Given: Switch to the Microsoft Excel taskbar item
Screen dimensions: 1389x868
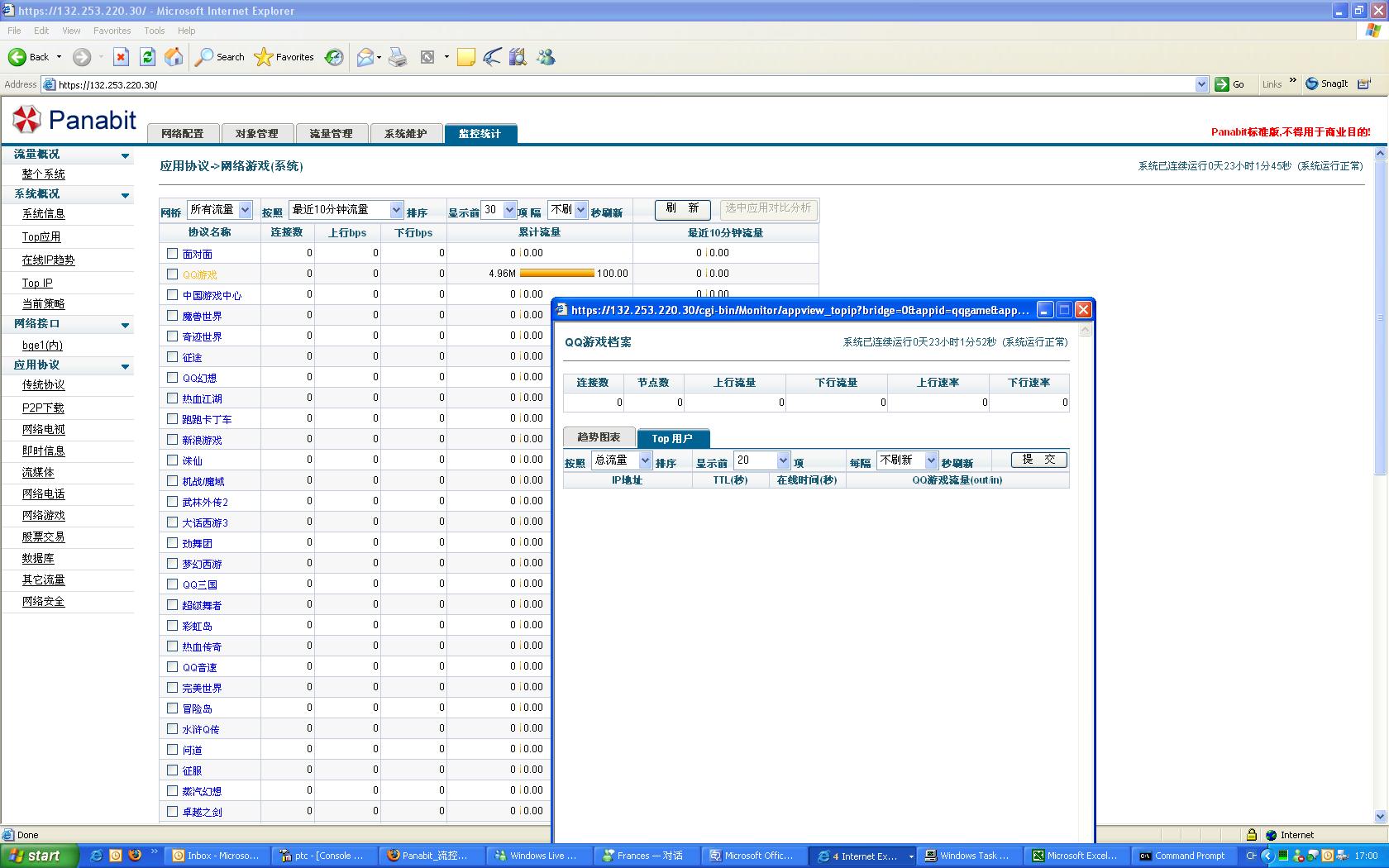Looking at the screenshot, I should tap(1075, 856).
